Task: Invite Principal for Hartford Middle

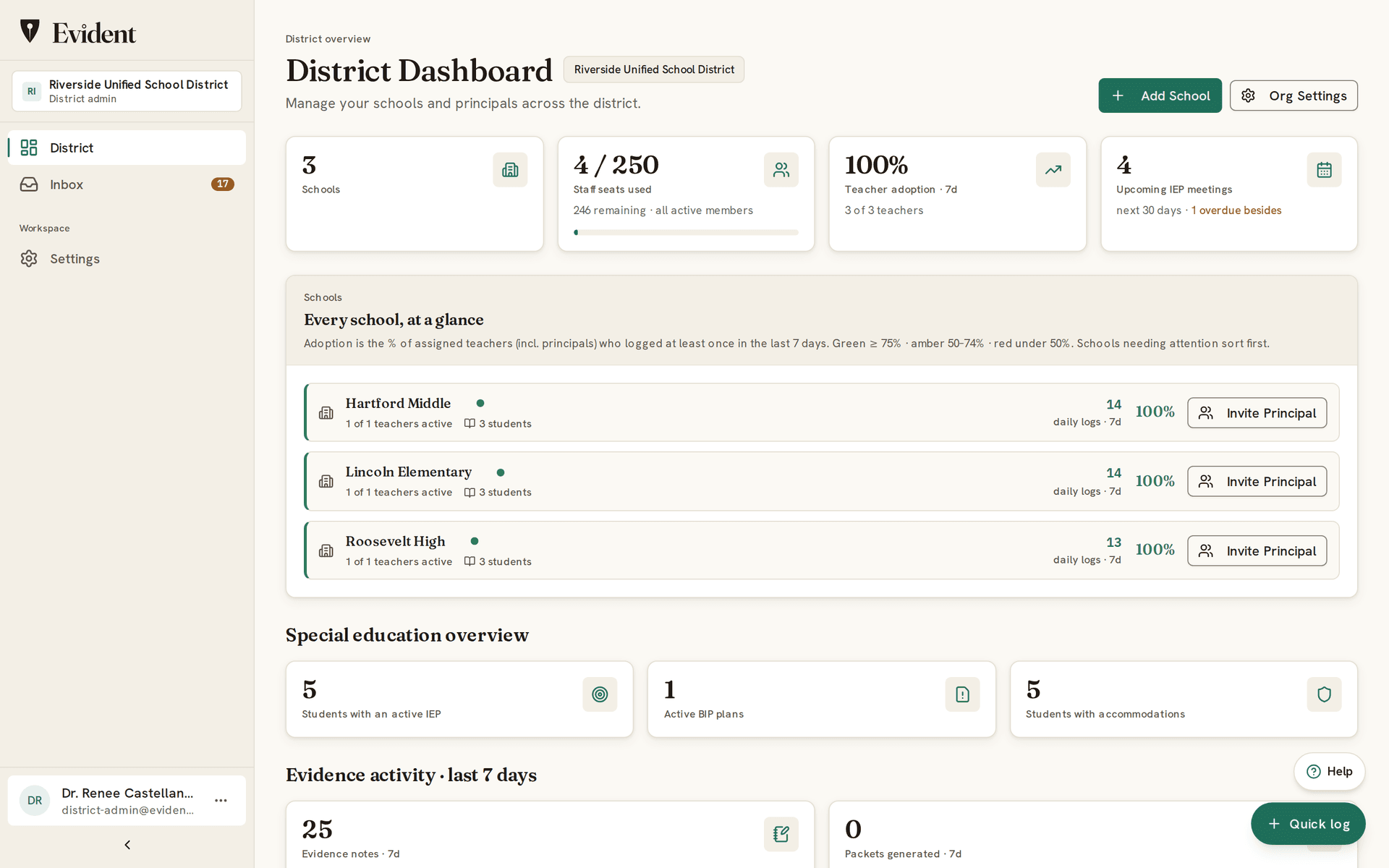Action: coord(1257,413)
